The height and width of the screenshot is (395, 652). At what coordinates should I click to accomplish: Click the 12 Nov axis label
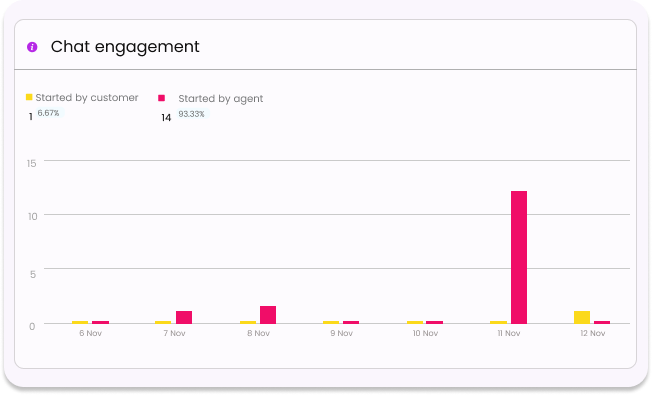[x=593, y=333]
